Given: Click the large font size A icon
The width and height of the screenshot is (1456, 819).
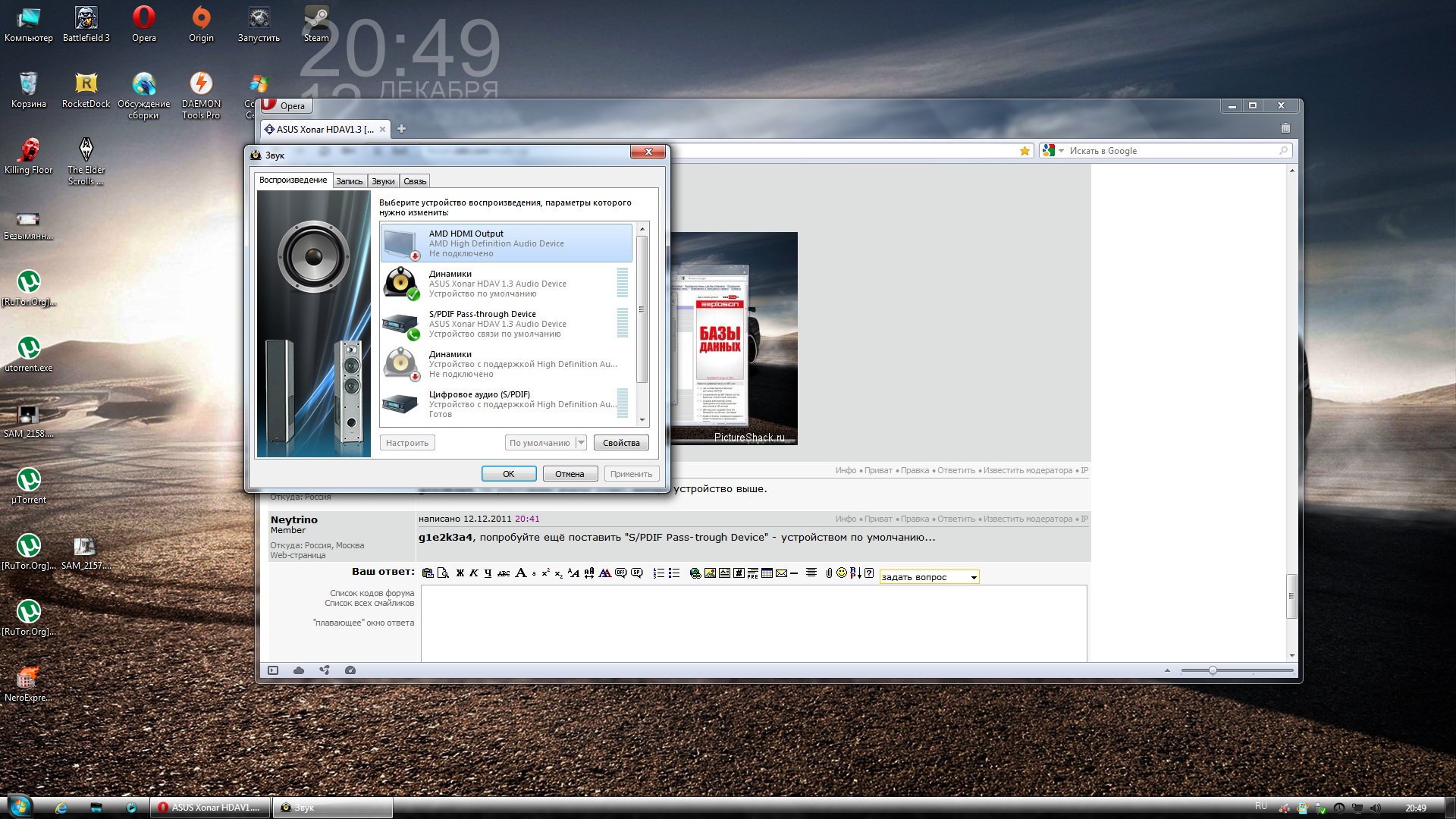Looking at the screenshot, I should [521, 573].
